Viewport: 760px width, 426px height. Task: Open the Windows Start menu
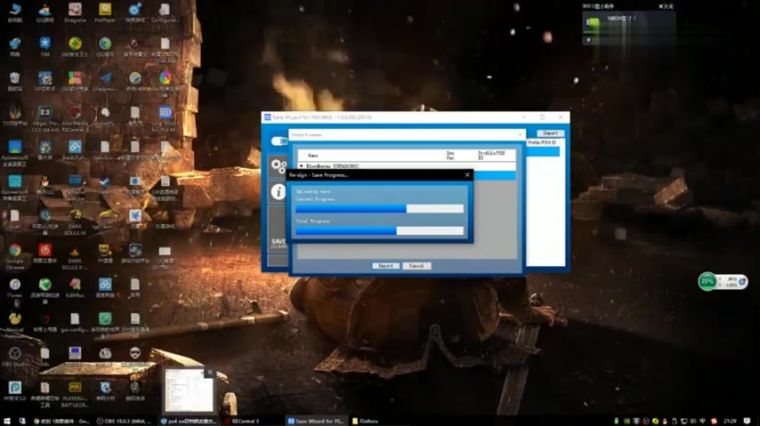click(x=7, y=421)
